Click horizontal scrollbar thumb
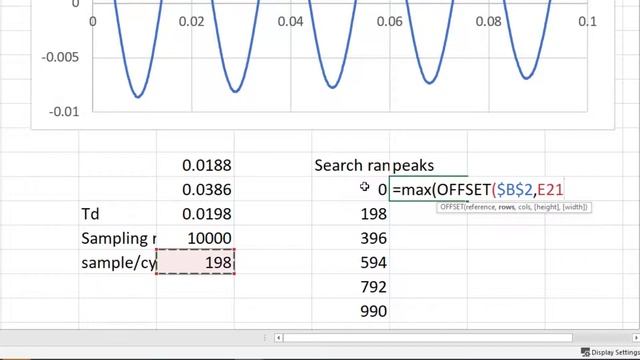The image size is (640, 360). click(428, 338)
